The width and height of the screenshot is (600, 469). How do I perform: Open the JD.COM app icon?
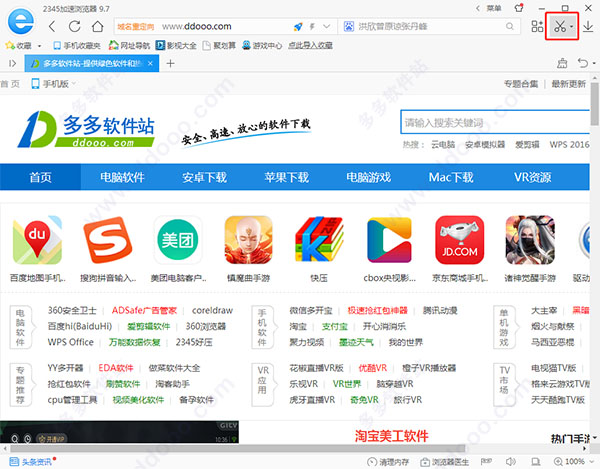460,240
